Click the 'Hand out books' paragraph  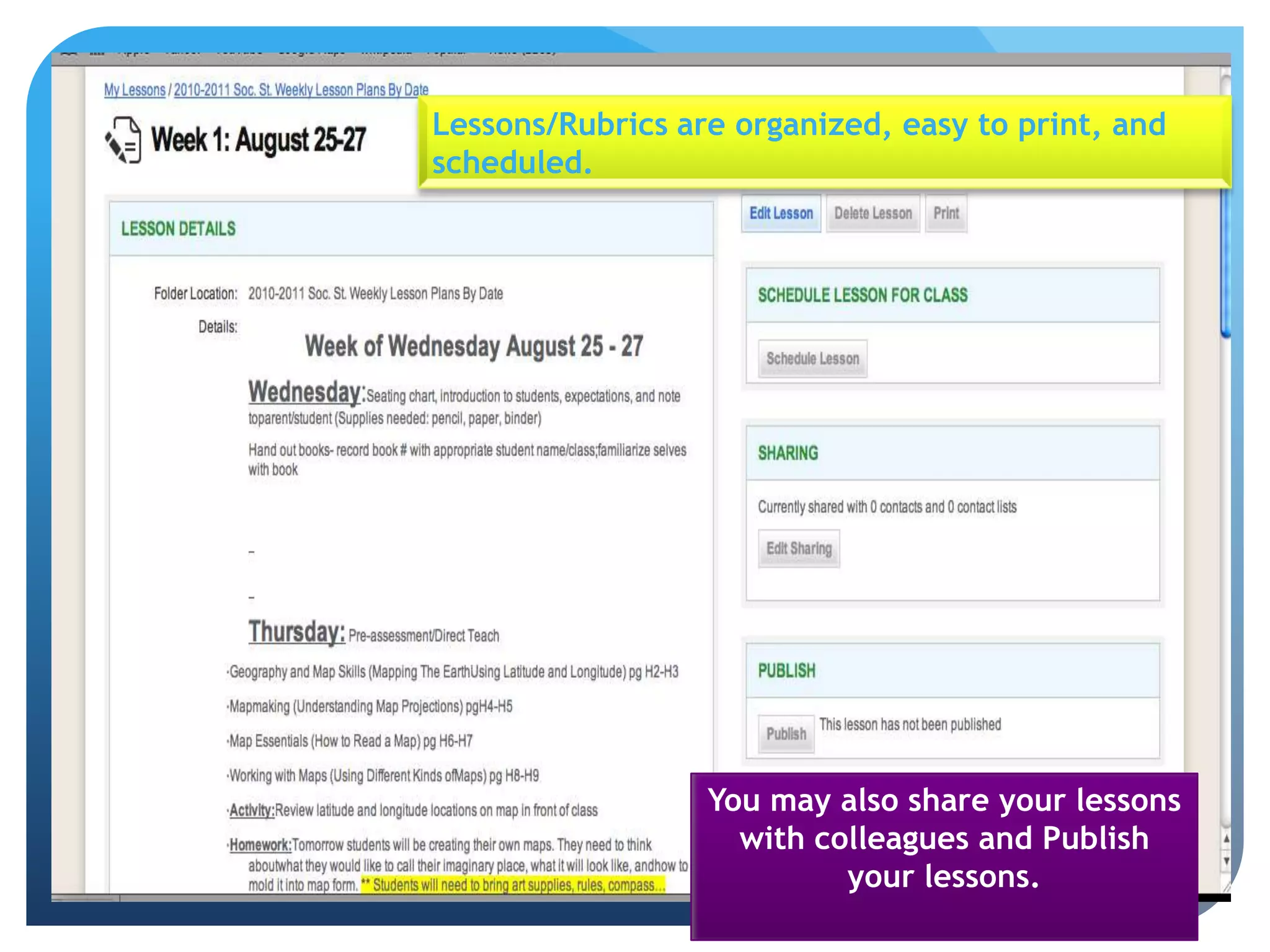(467, 459)
